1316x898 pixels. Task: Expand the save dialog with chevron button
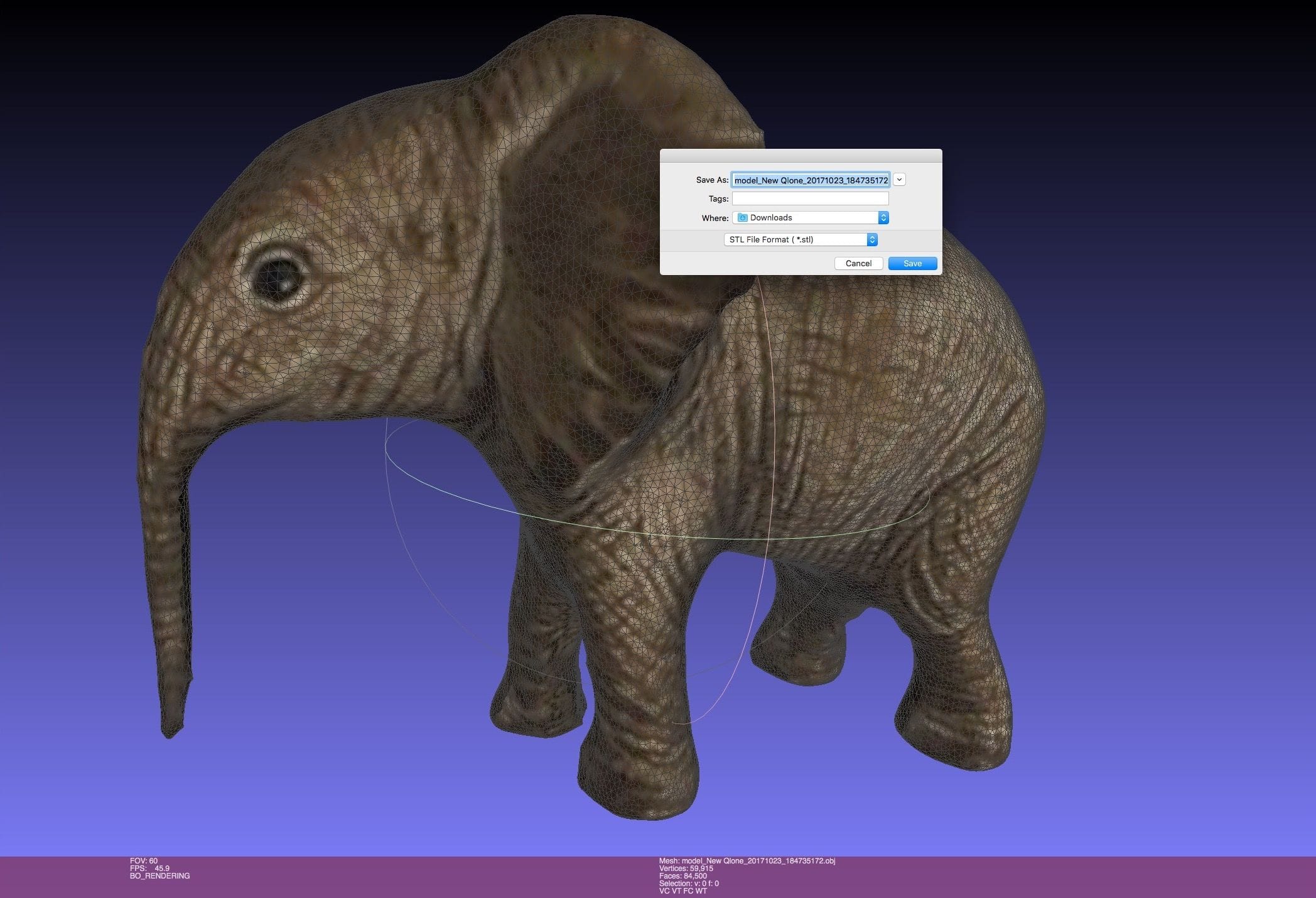[899, 180]
